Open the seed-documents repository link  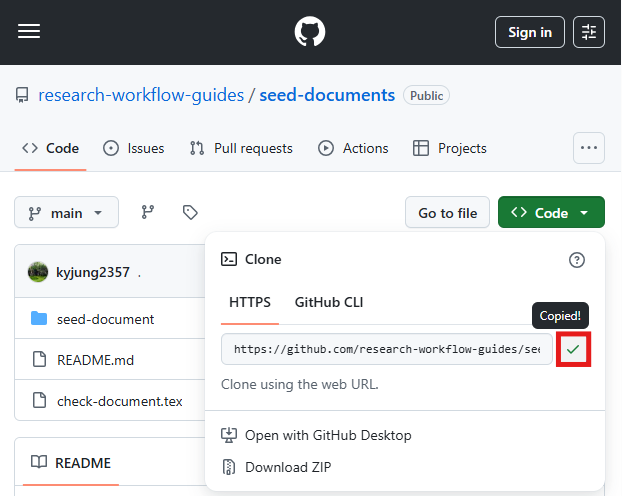(x=327, y=95)
